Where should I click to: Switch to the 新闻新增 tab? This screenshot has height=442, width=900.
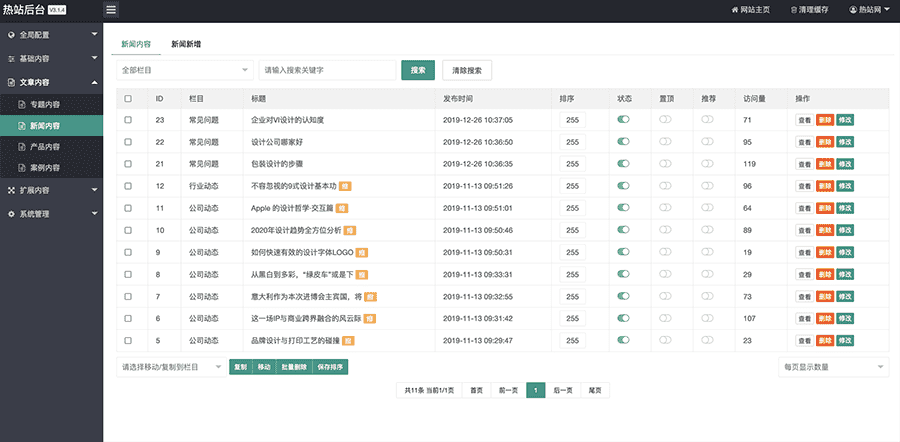[185, 45]
